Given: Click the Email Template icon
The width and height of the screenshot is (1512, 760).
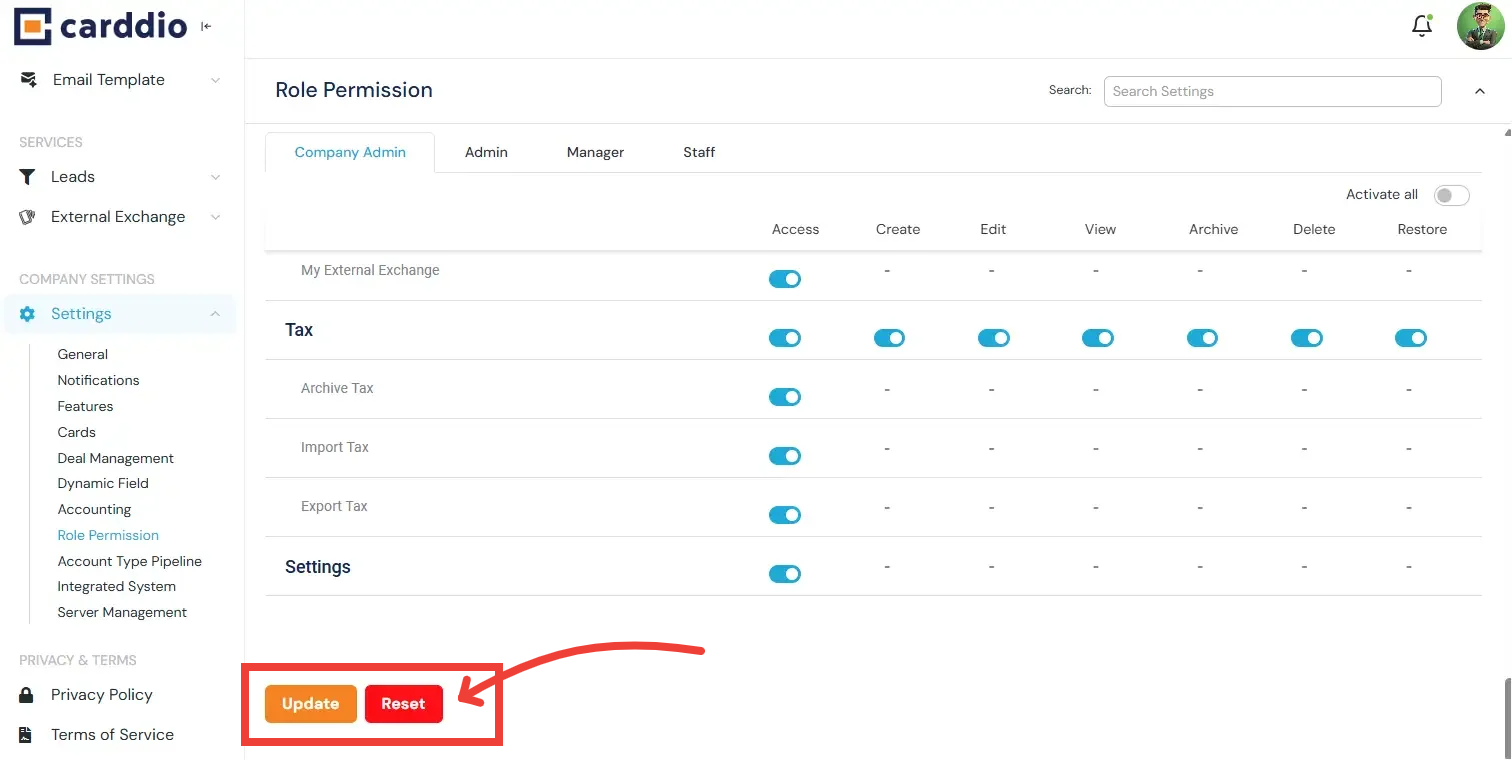Looking at the screenshot, I should point(28,80).
